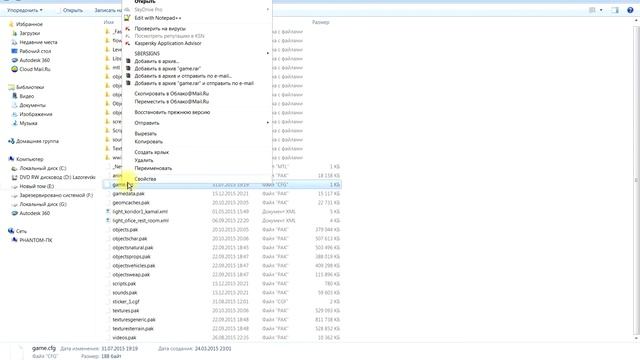Choose Удалить in context menu
Image resolution: width=640 pixels, height=360 pixels.
(x=144, y=160)
